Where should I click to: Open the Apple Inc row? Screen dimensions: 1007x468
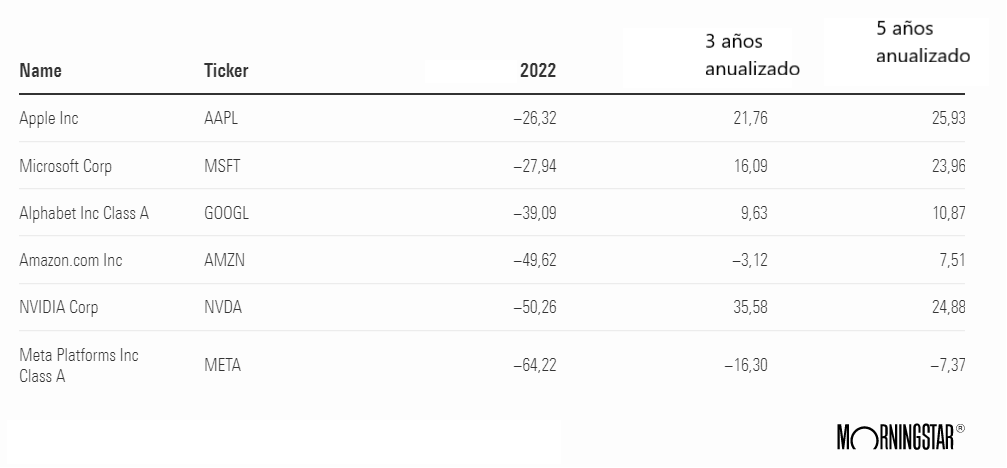(x=49, y=118)
